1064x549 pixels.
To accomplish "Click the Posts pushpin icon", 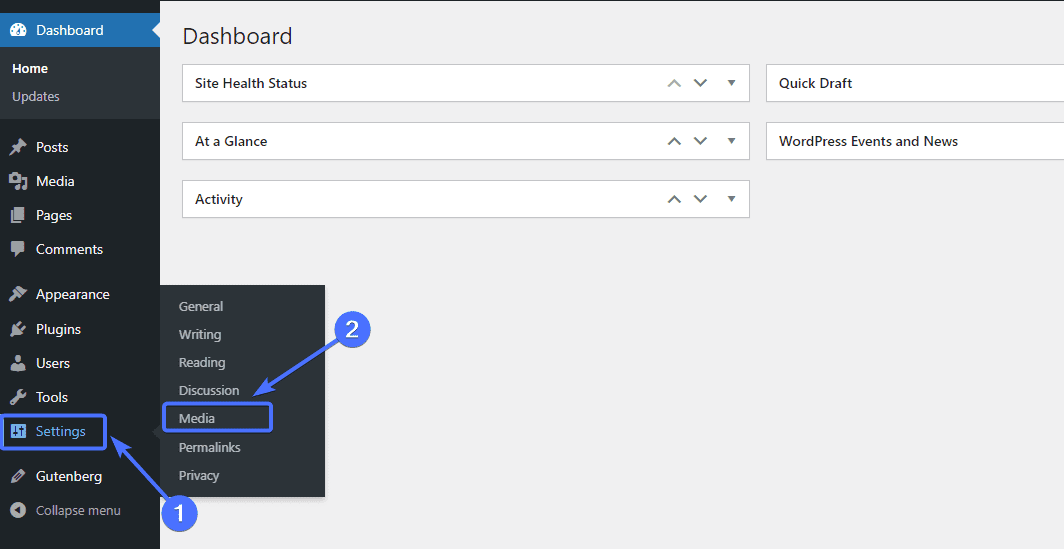I will (x=18, y=147).
